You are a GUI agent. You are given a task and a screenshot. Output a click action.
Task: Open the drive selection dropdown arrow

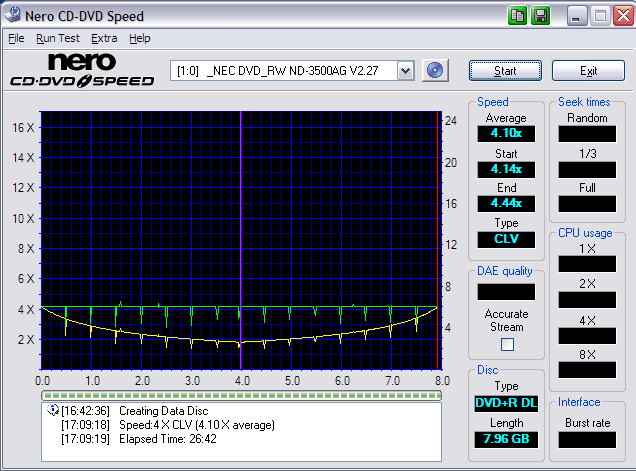[405, 71]
